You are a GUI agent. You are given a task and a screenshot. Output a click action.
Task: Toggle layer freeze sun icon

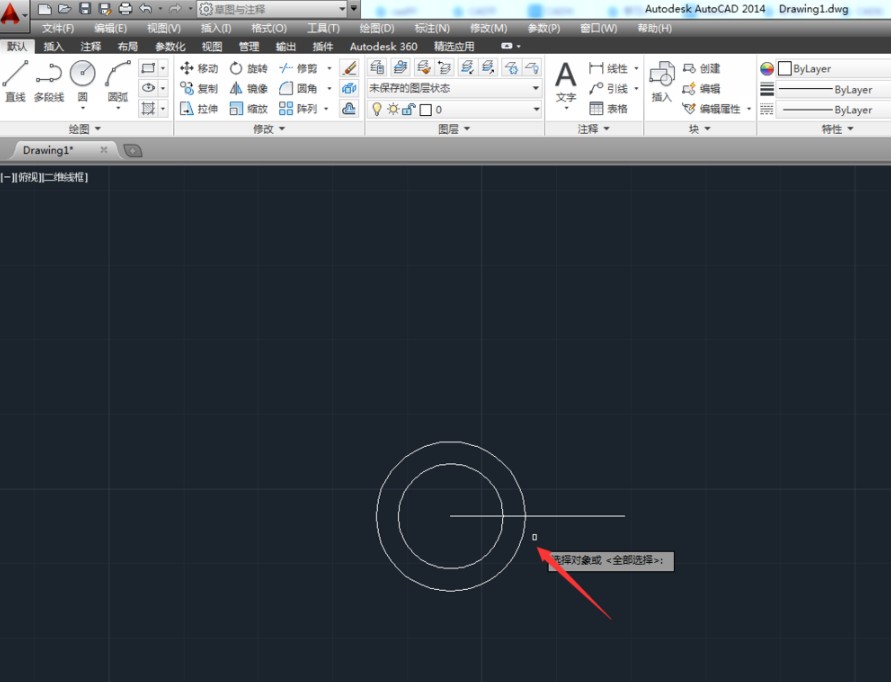click(393, 109)
